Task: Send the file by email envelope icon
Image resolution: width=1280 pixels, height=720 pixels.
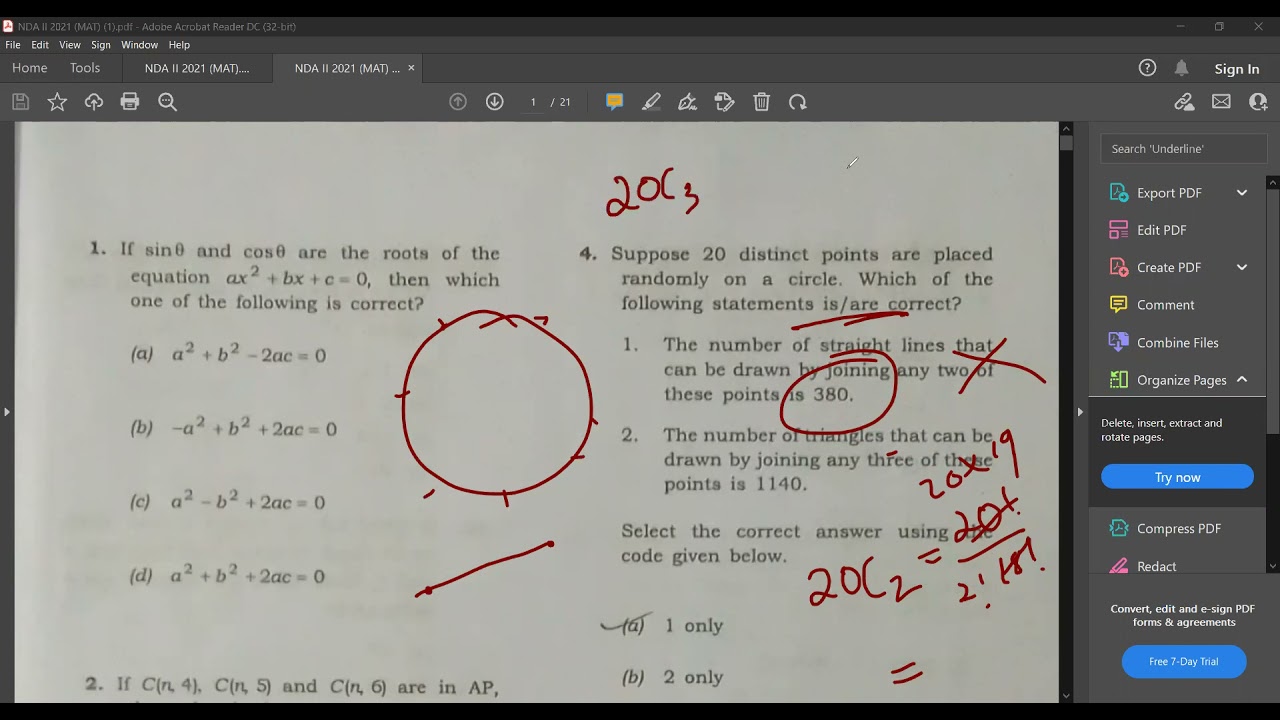Action: pos(1221,102)
